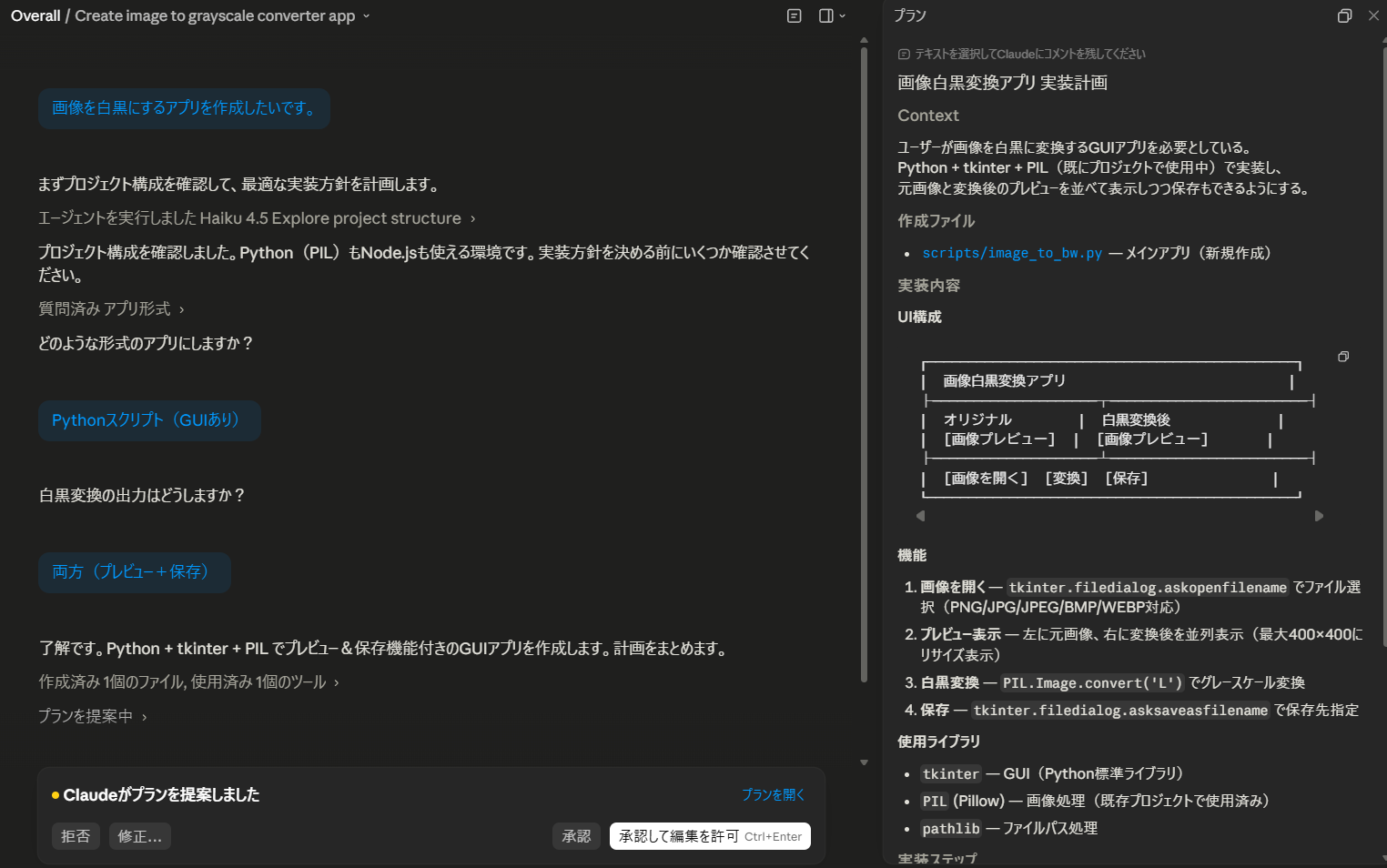This screenshot has width=1387, height=868.
Task: Click 承認して編集を許可 button
Action: click(710, 836)
